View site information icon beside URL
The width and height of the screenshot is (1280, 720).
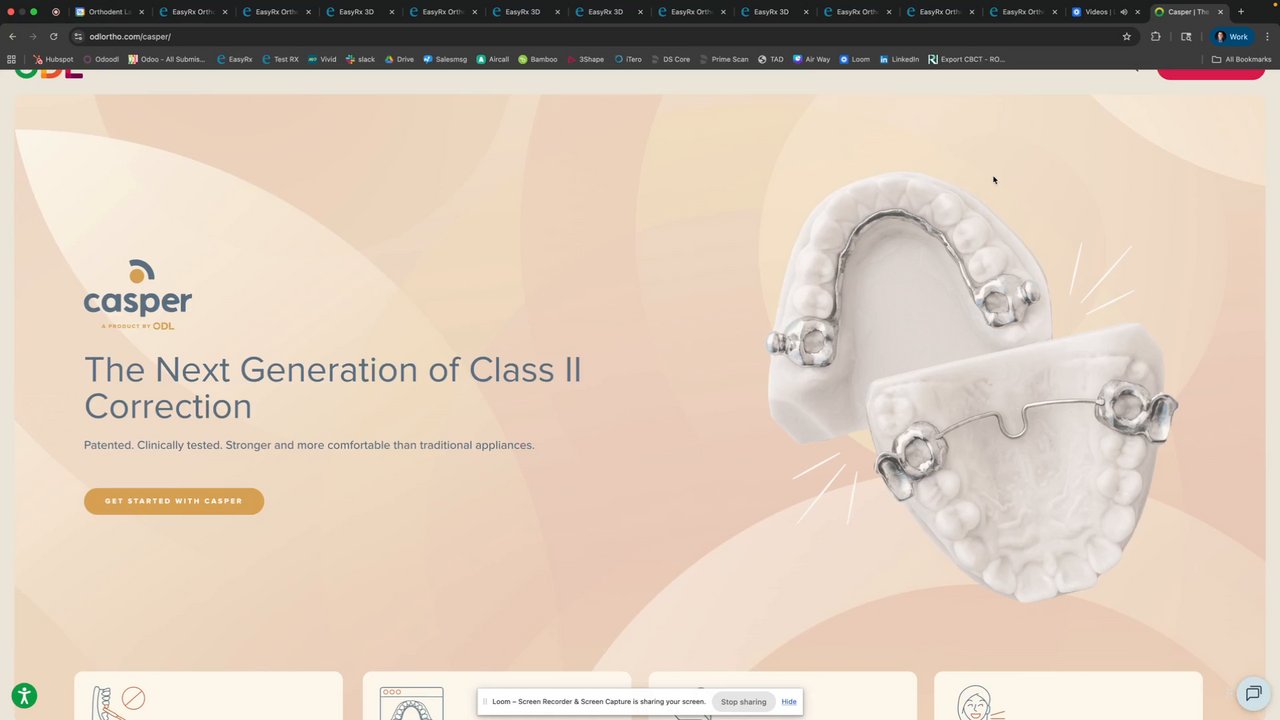coord(78,36)
